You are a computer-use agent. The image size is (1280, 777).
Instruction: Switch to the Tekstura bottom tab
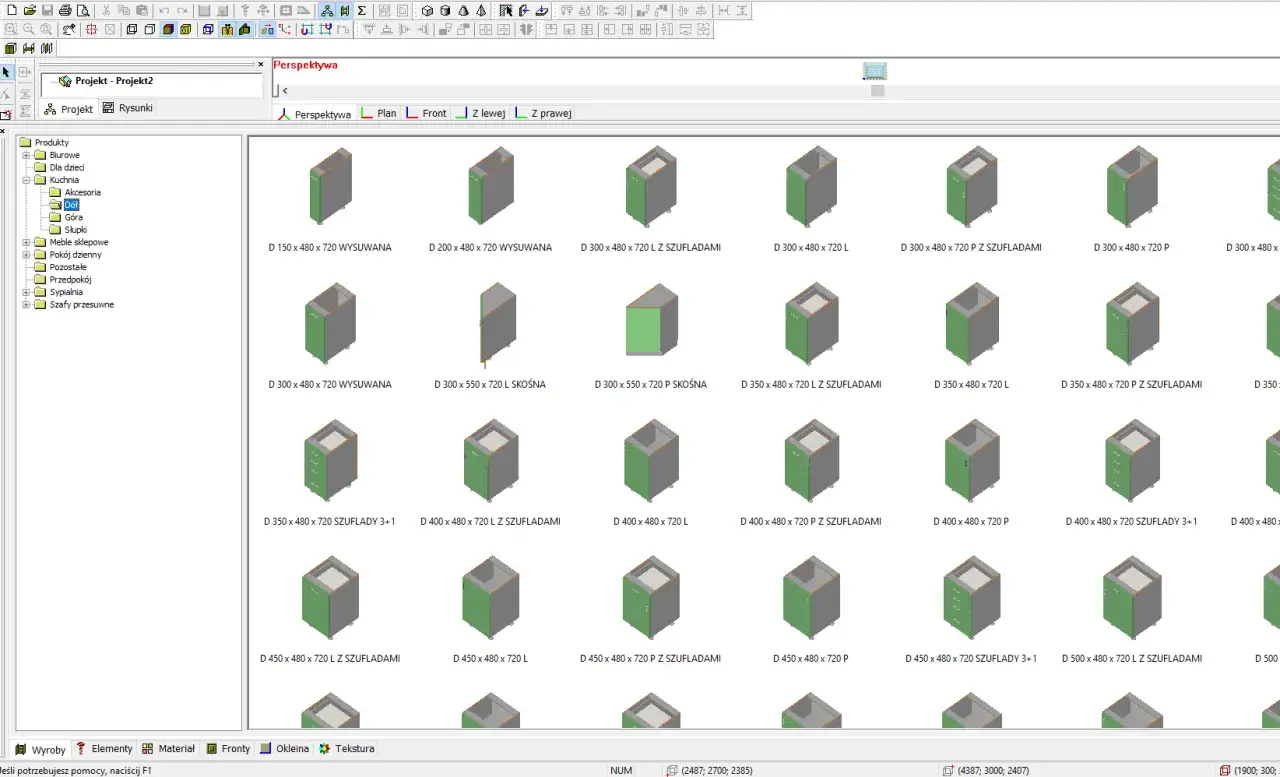(x=346, y=748)
